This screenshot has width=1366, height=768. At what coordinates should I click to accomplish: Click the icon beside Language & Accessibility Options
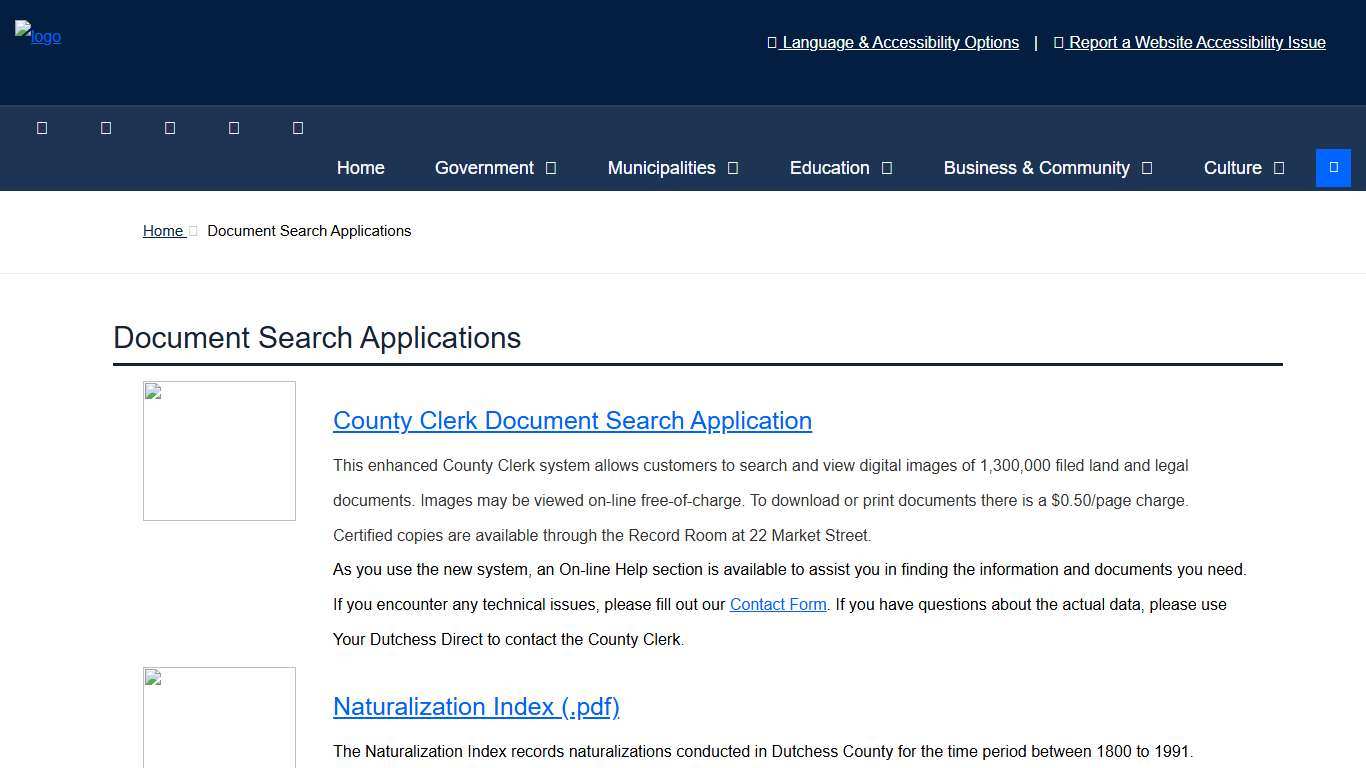tap(771, 42)
